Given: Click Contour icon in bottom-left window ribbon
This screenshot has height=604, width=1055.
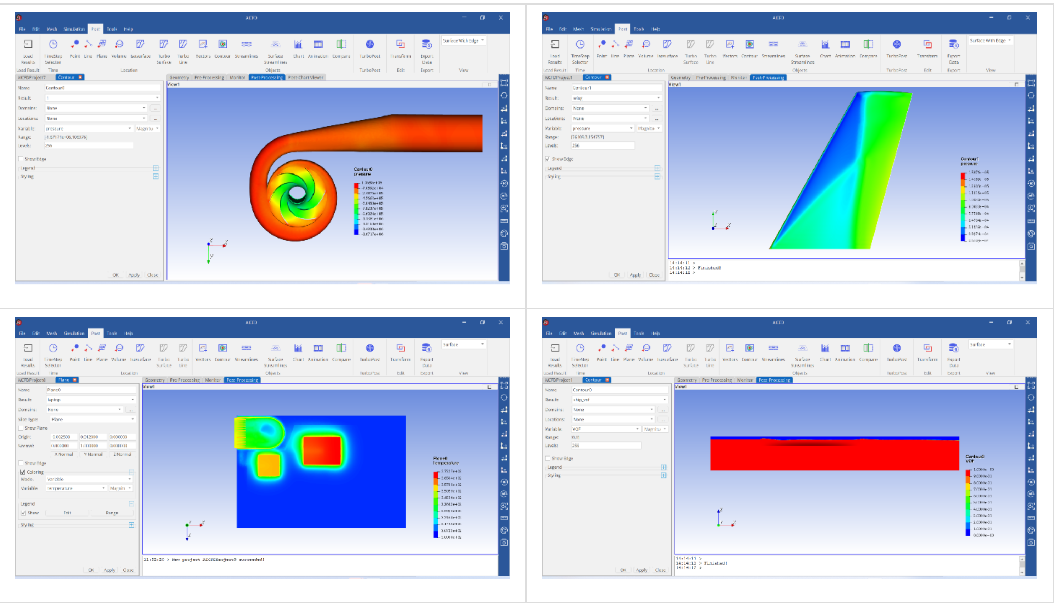Looking at the screenshot, I should [x=223, y=348].
